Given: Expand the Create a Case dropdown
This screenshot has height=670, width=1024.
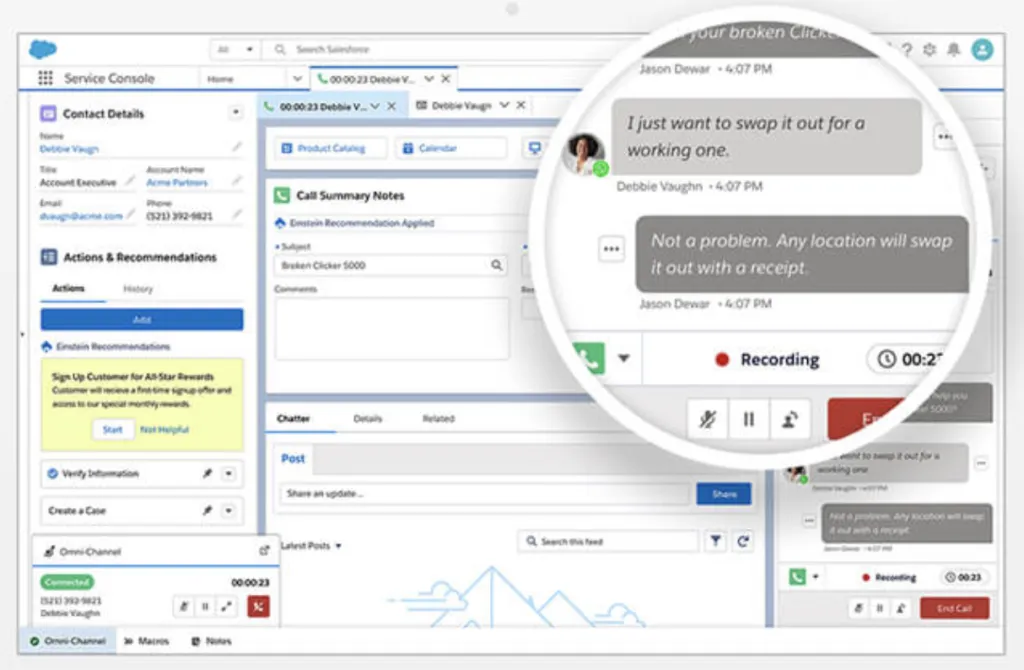Looking at the screenshot, I should [229, 511].
